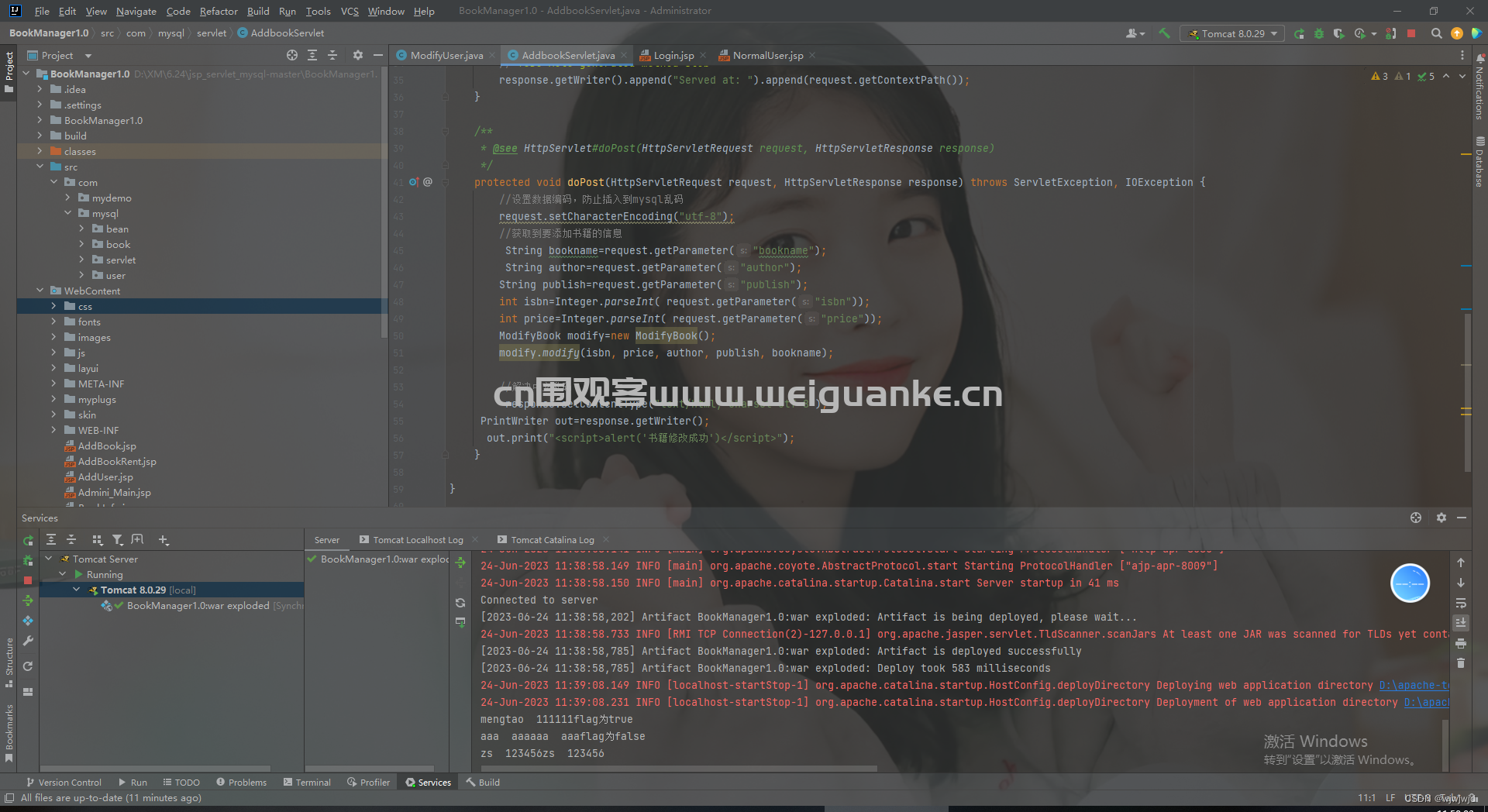Click the Update application blue diamonds icon
This screenshot has width=1488, height=812.
28,621
